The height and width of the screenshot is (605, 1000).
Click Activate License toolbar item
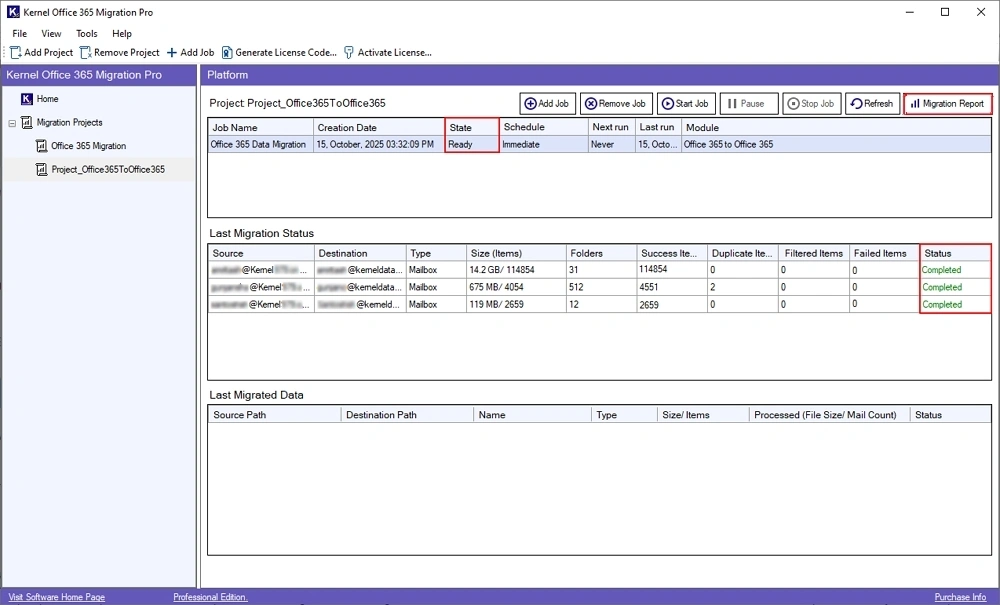click(x=388, y=53)
